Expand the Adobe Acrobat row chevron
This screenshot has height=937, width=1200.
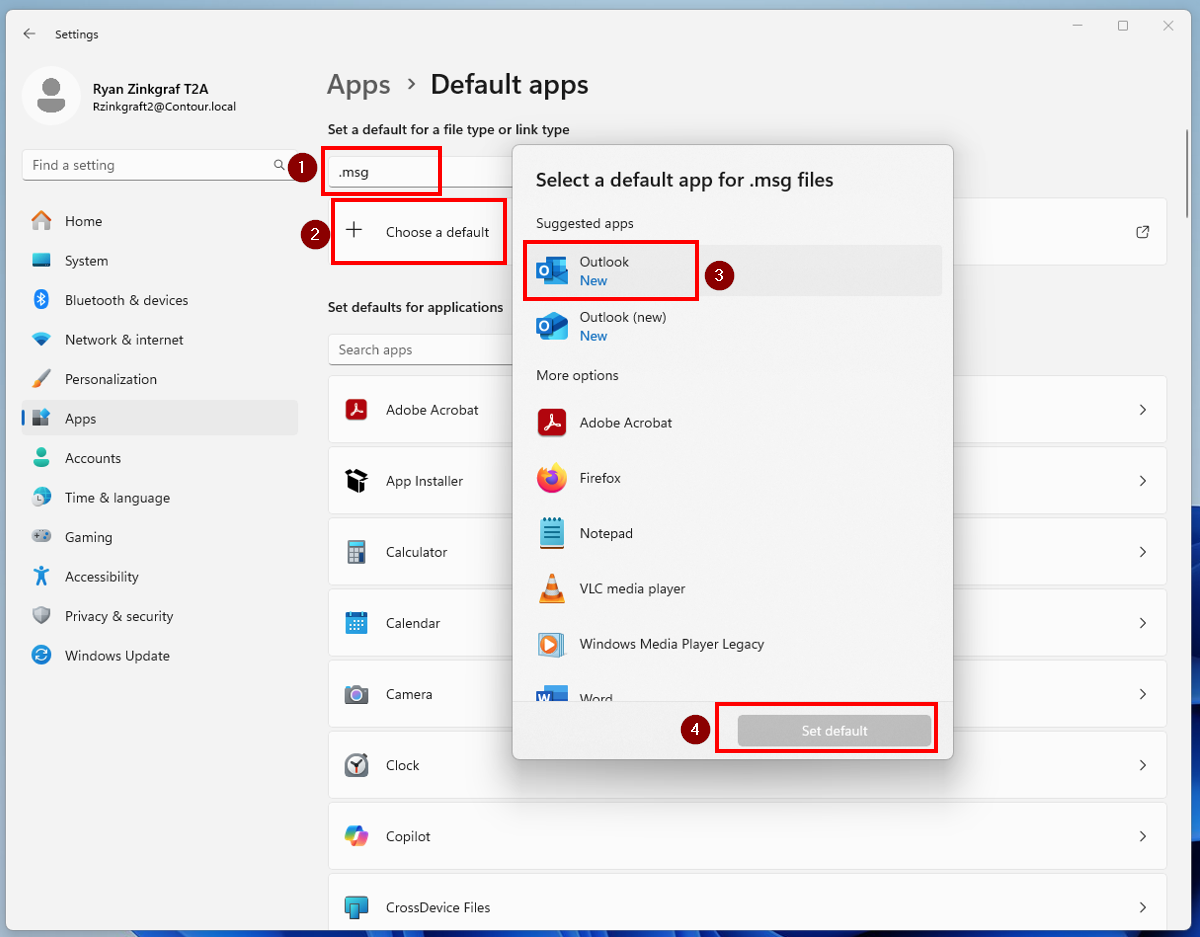(1143, 410)
